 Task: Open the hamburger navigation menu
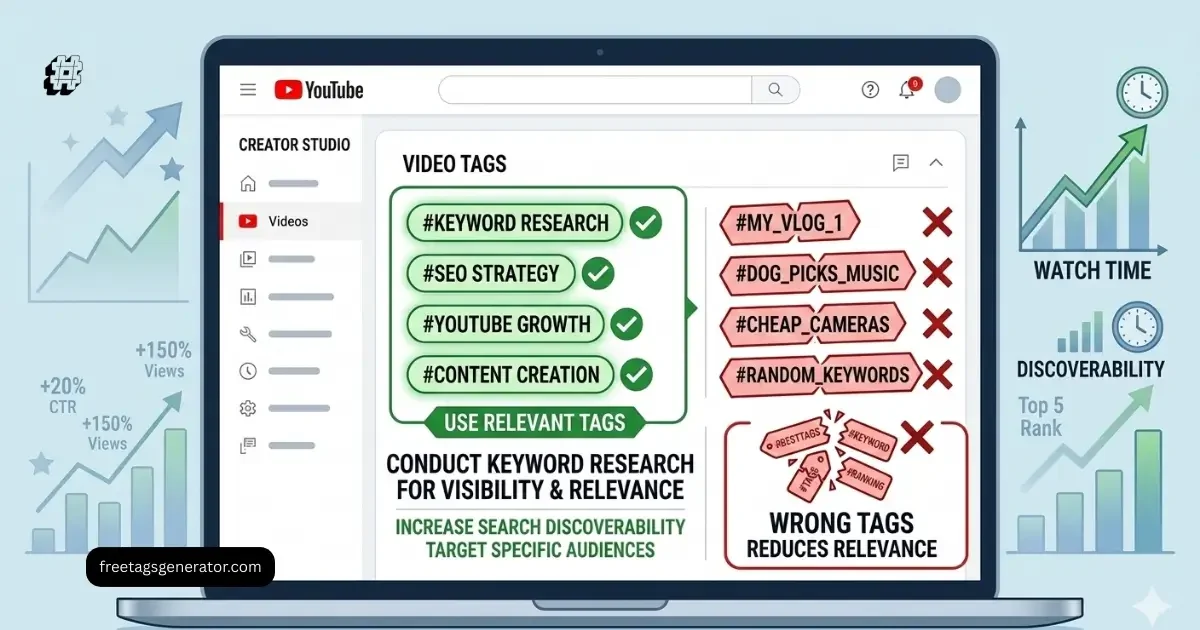pos(247,89)
